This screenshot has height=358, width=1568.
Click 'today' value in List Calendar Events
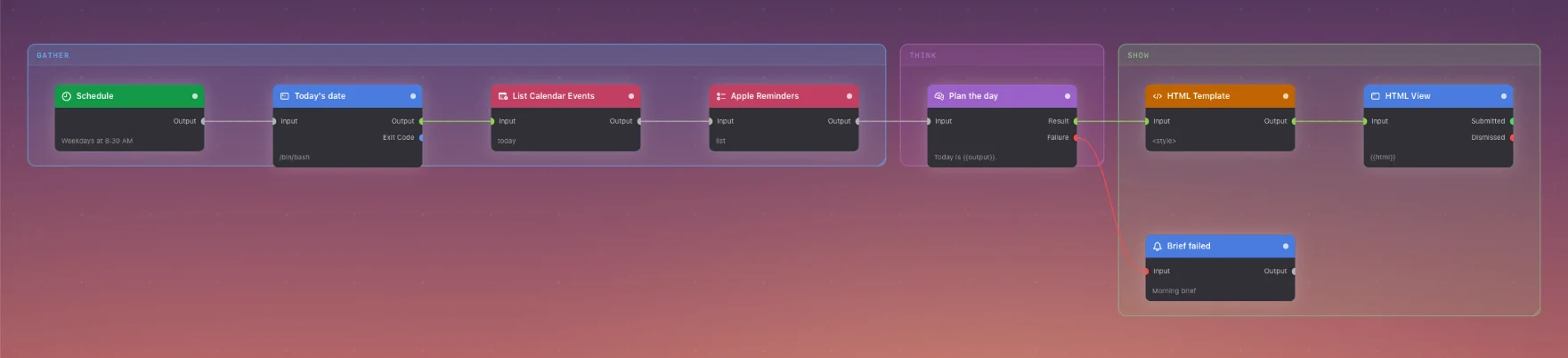click(x=507, y=141)
